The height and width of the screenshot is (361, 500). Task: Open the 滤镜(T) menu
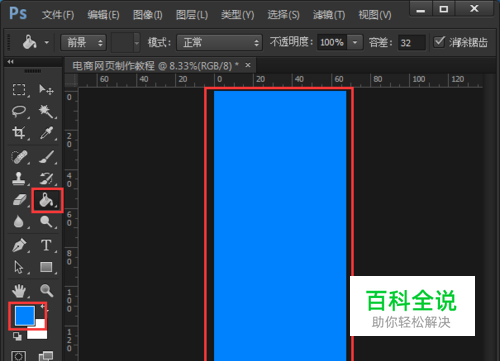329,15
